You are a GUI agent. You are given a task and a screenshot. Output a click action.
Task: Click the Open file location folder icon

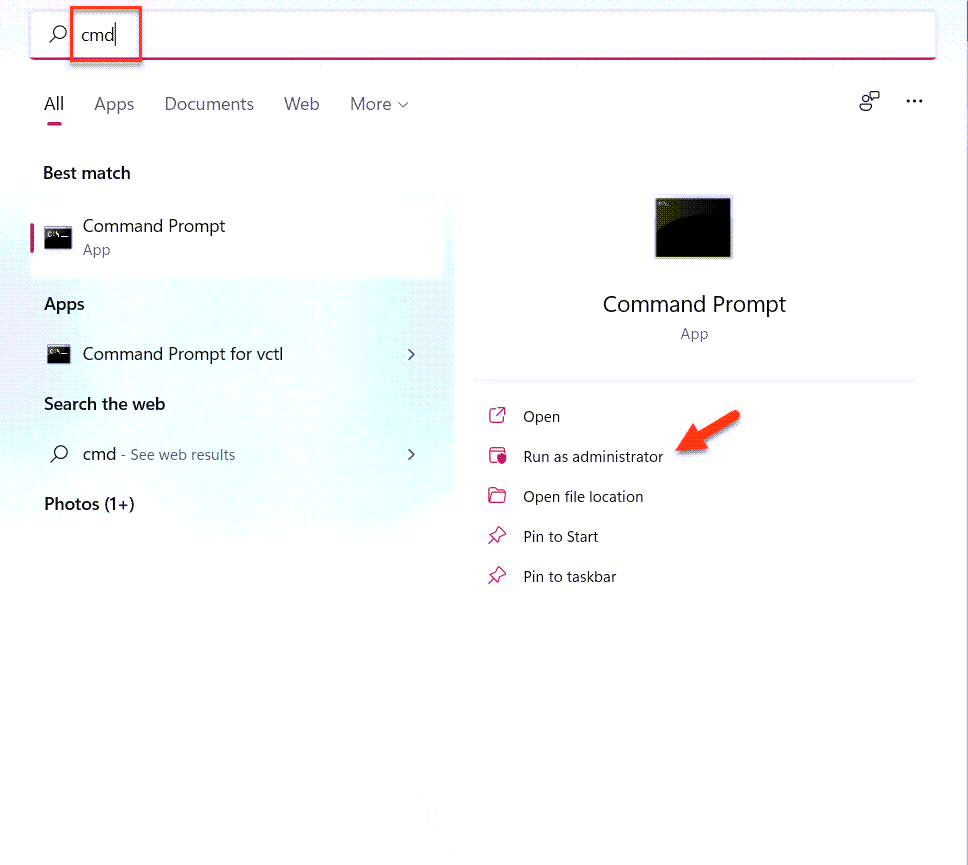497,496
